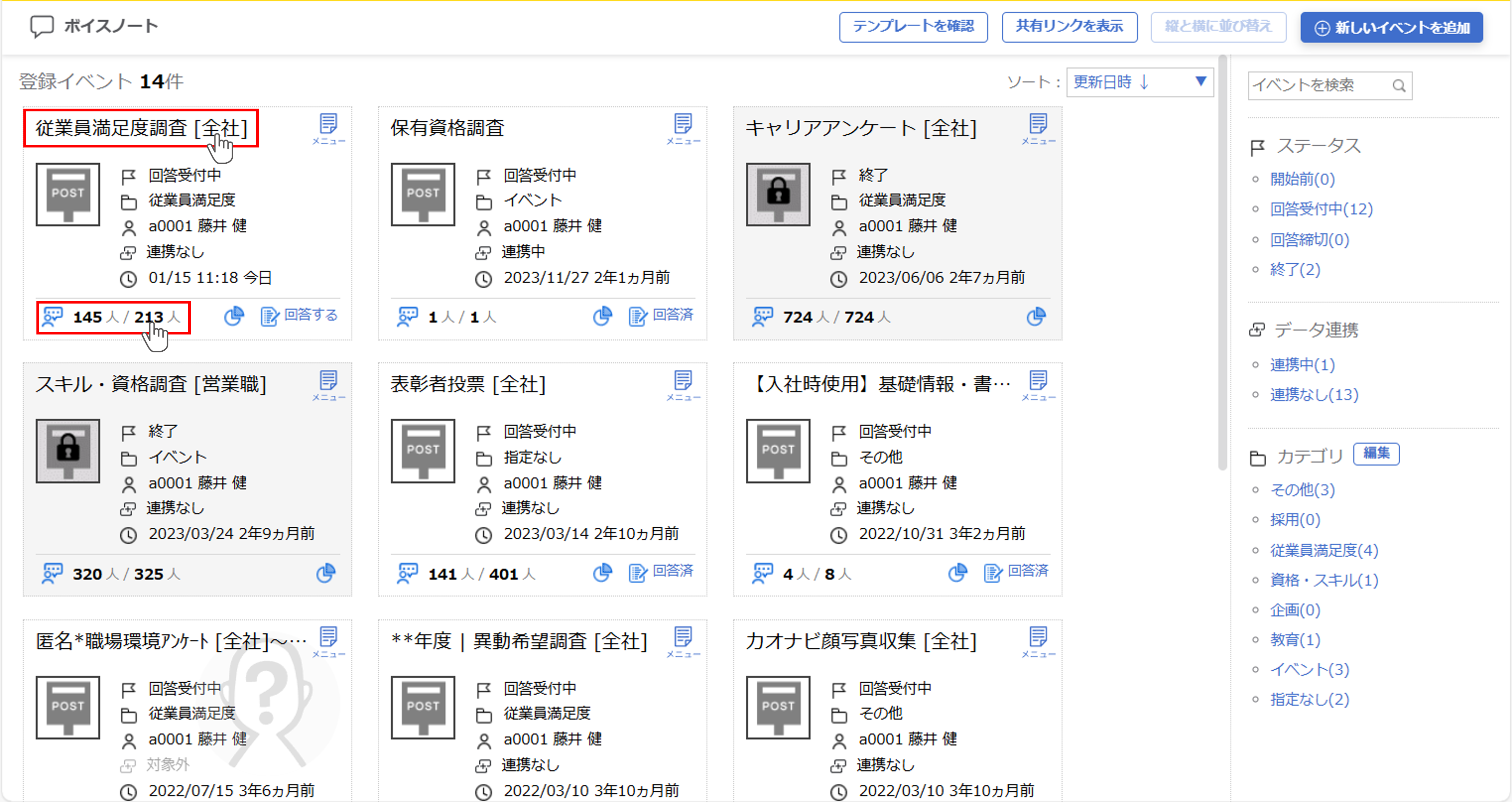
Task: Click 新しいイベントを追加 button
Action: 1391,28
